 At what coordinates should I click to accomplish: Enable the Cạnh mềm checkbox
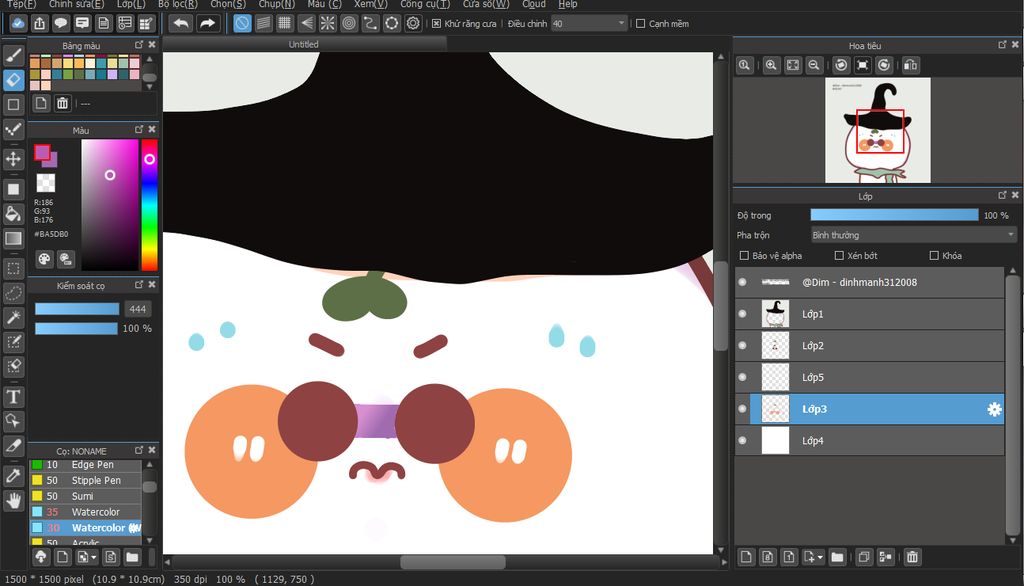[641, 24]
